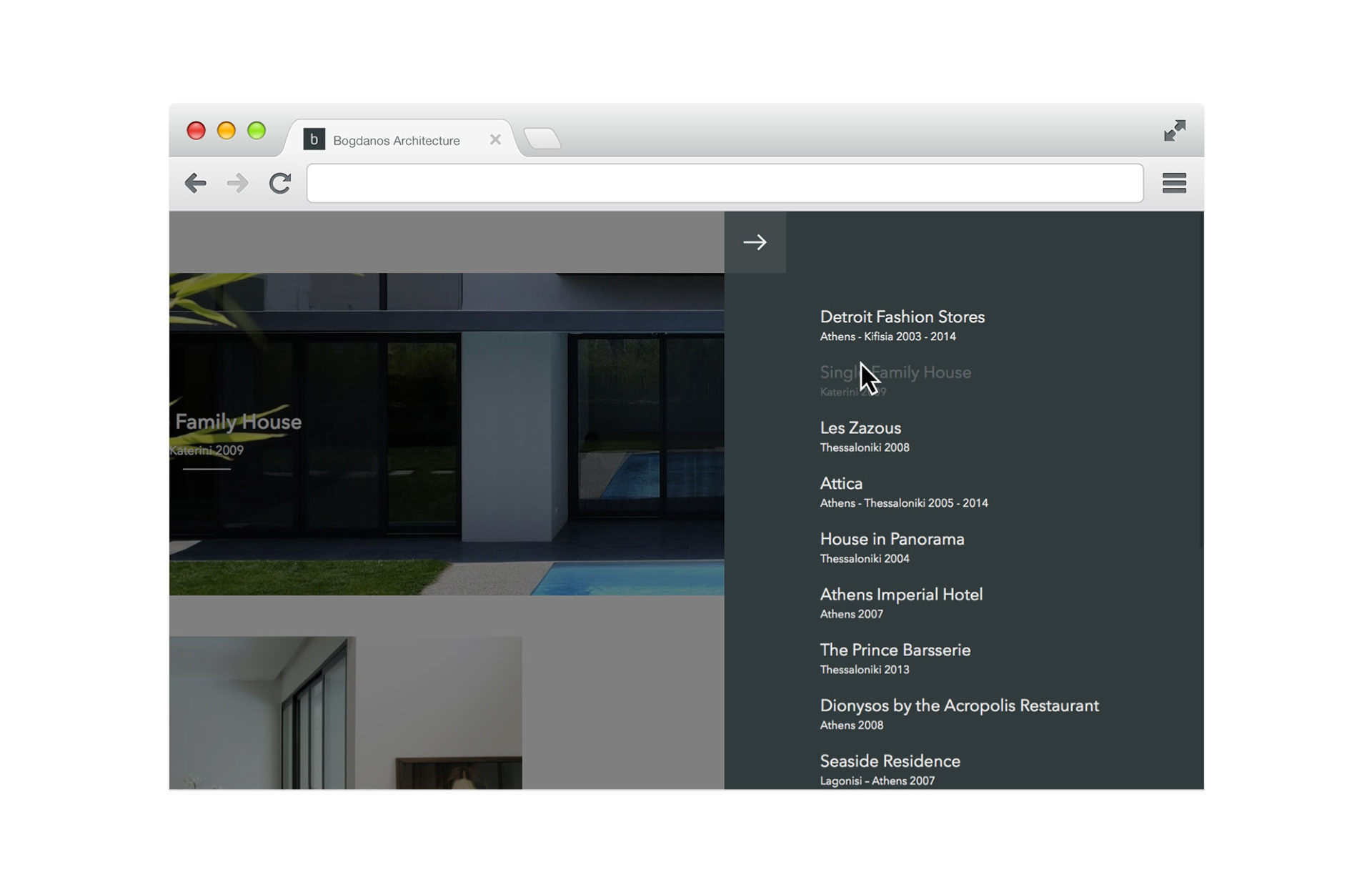Image resolution: width=1372 pixels, height=892 pixels.
Task: Open The Prince Barsserie project
Action: click(x=895, y=650)
